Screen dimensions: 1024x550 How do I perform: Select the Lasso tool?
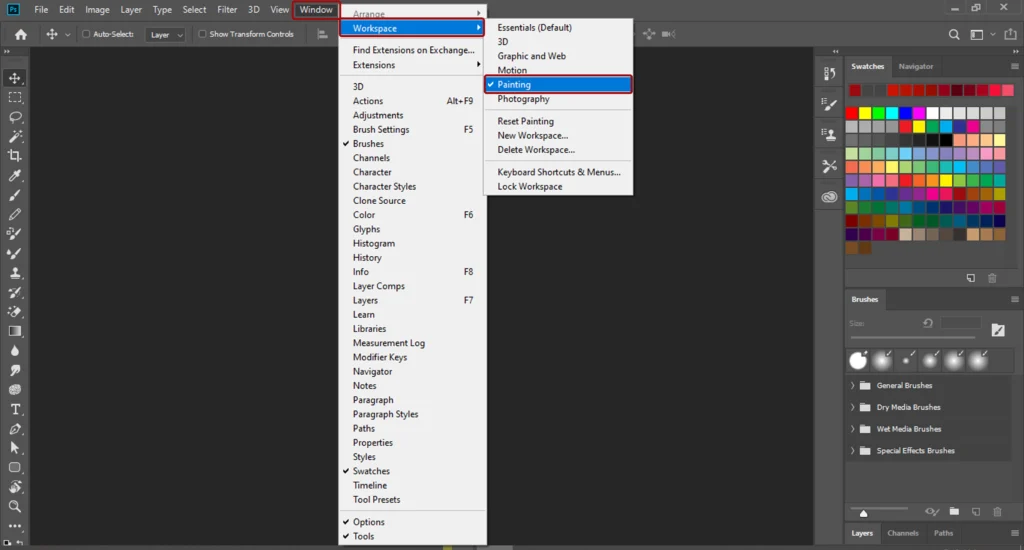14,117
